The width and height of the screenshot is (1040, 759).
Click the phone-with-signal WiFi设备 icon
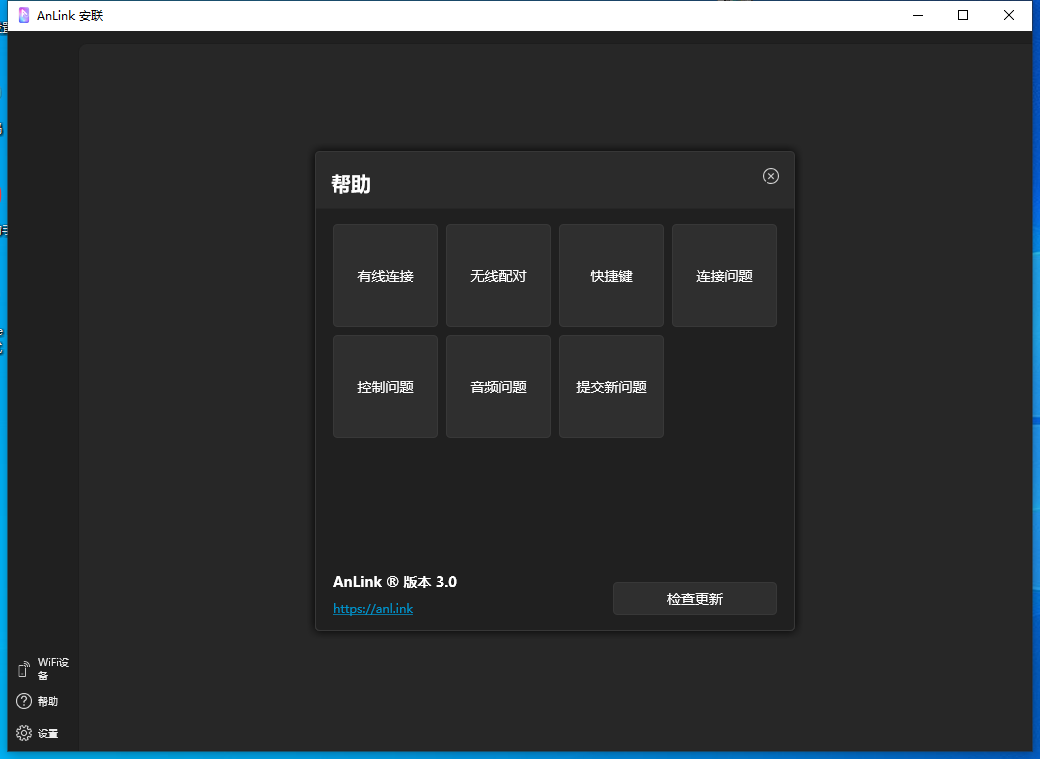(x=23, y=668)
